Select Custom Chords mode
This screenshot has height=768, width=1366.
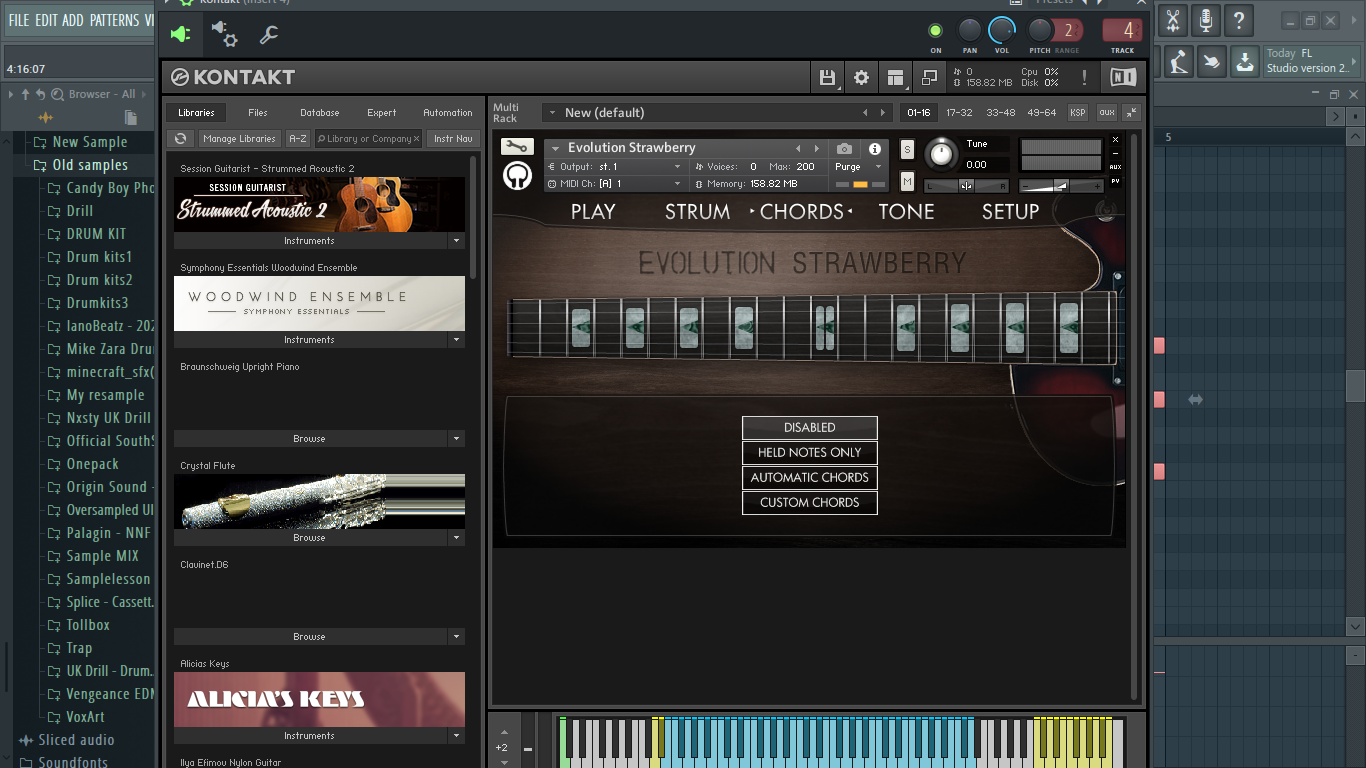pos(810,503)
